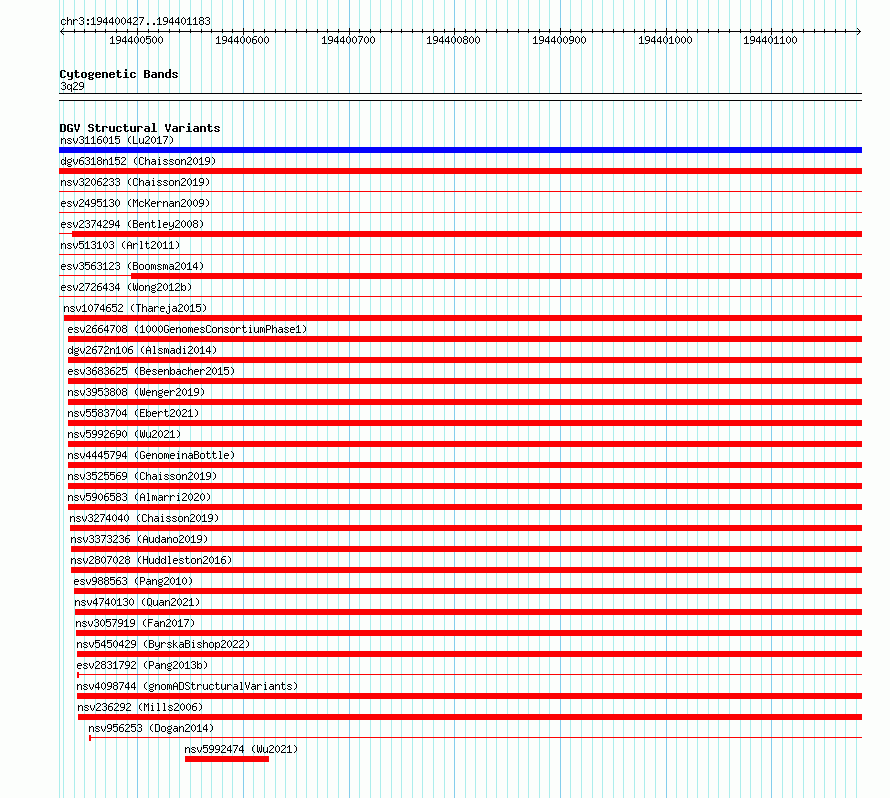Open nsv4098744 (gnomADStructuralVariants) variant

187,686
